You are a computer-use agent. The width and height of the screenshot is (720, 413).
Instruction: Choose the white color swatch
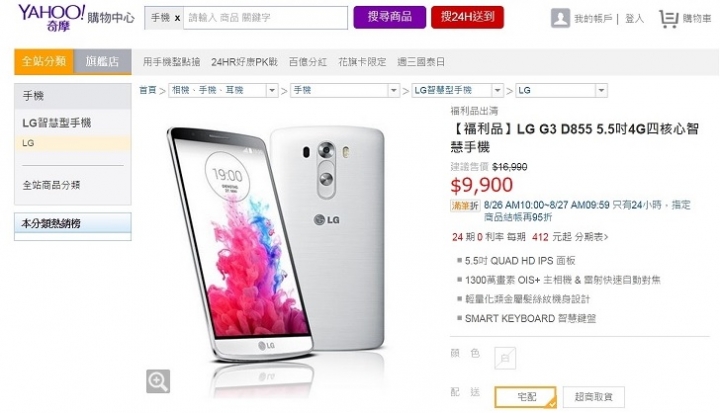click(505, 358)
